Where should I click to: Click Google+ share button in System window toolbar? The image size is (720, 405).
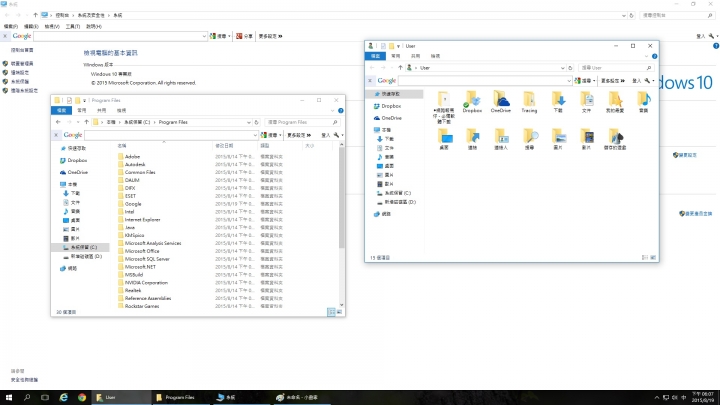244,36
